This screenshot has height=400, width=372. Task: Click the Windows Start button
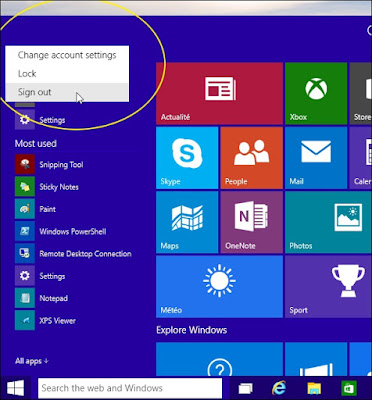(x=15, y=388)
